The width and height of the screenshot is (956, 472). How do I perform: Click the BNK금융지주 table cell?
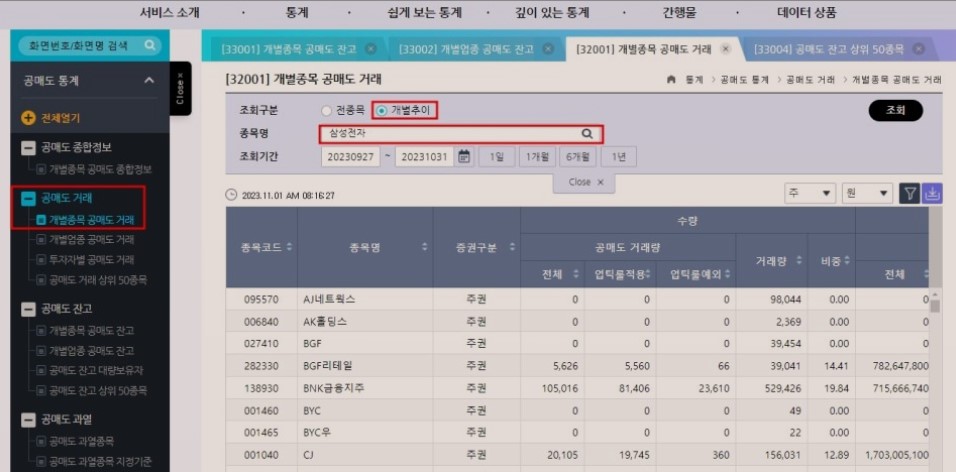365,388
